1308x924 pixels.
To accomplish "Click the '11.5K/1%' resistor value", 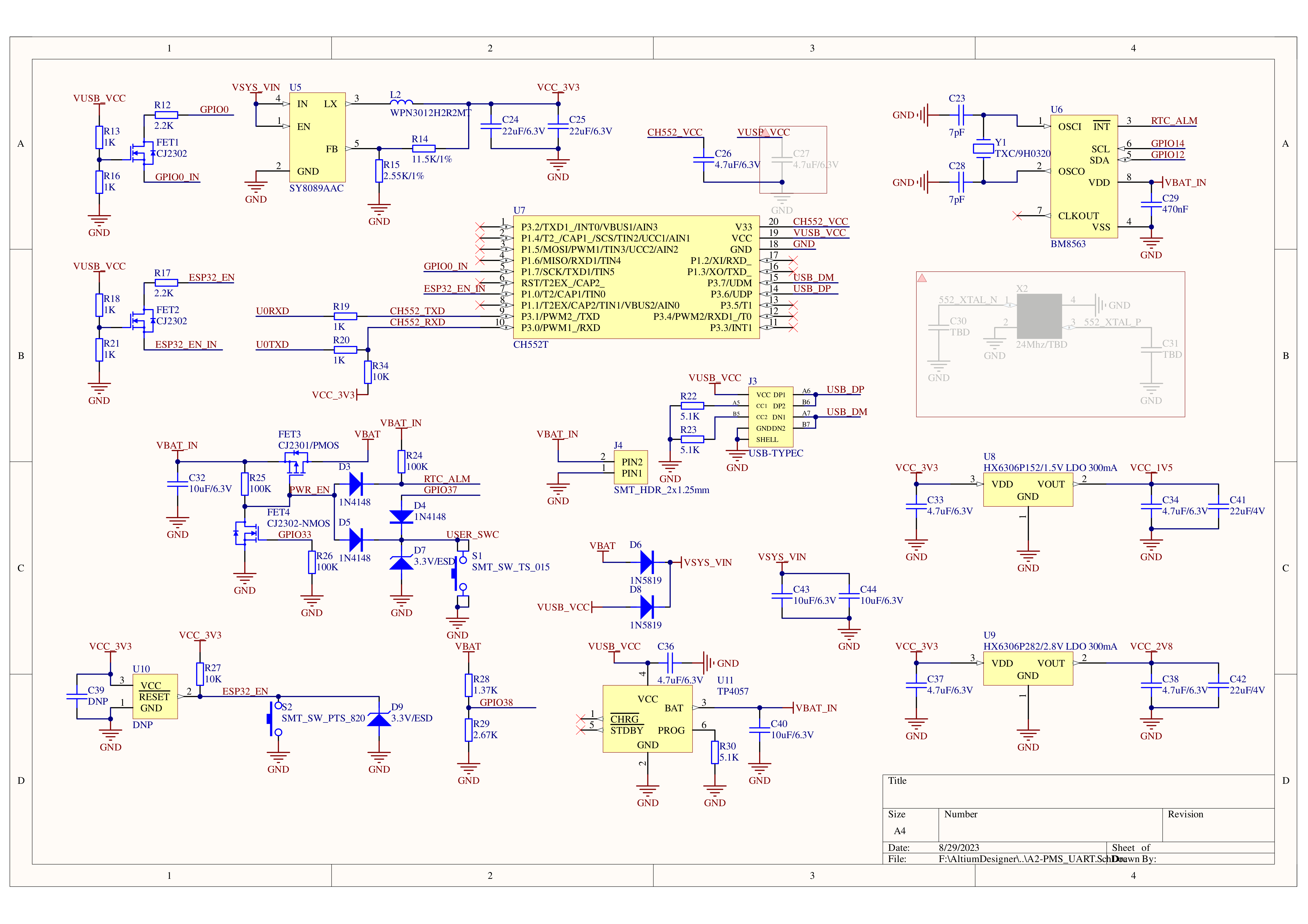I will 432,159.
